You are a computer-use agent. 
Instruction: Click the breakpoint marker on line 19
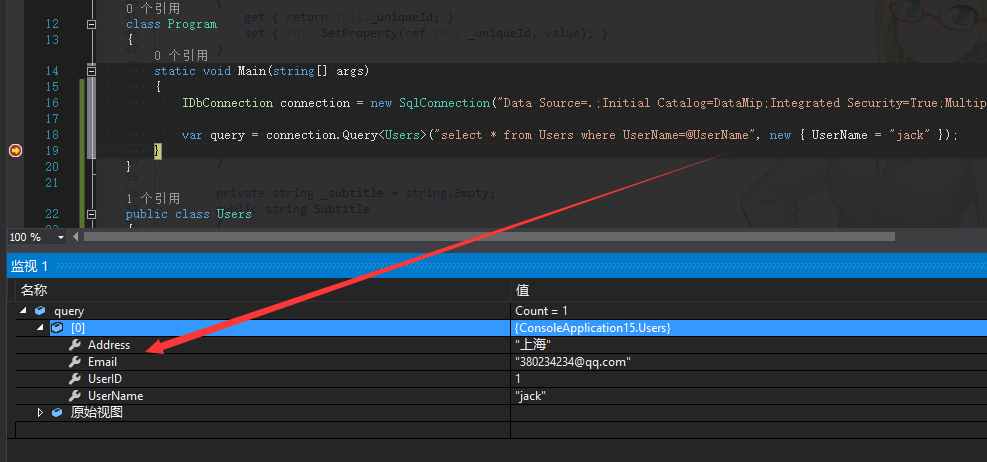click(15, 150)
